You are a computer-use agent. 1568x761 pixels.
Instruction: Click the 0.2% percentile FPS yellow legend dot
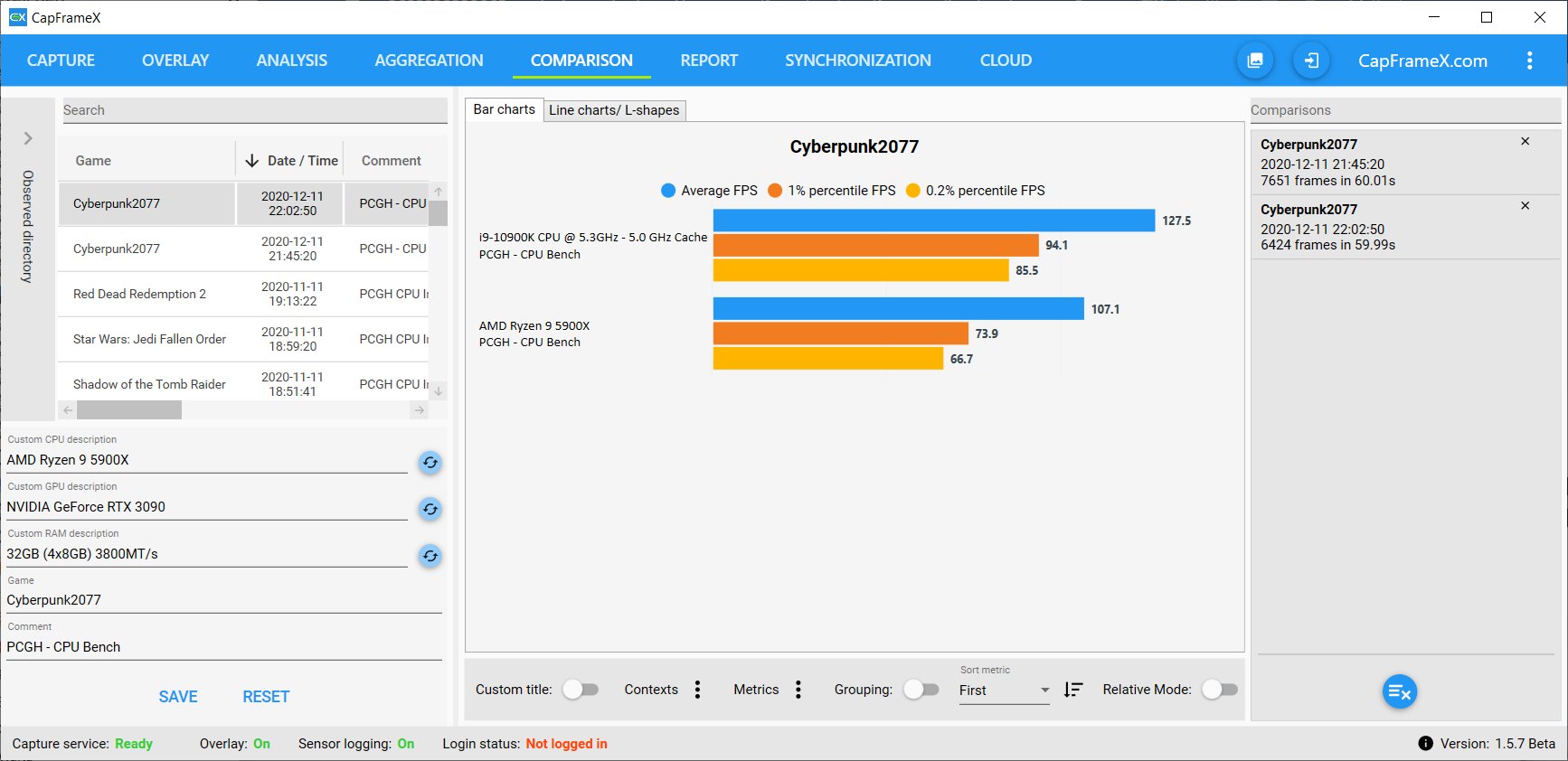[x=913, y=191]
